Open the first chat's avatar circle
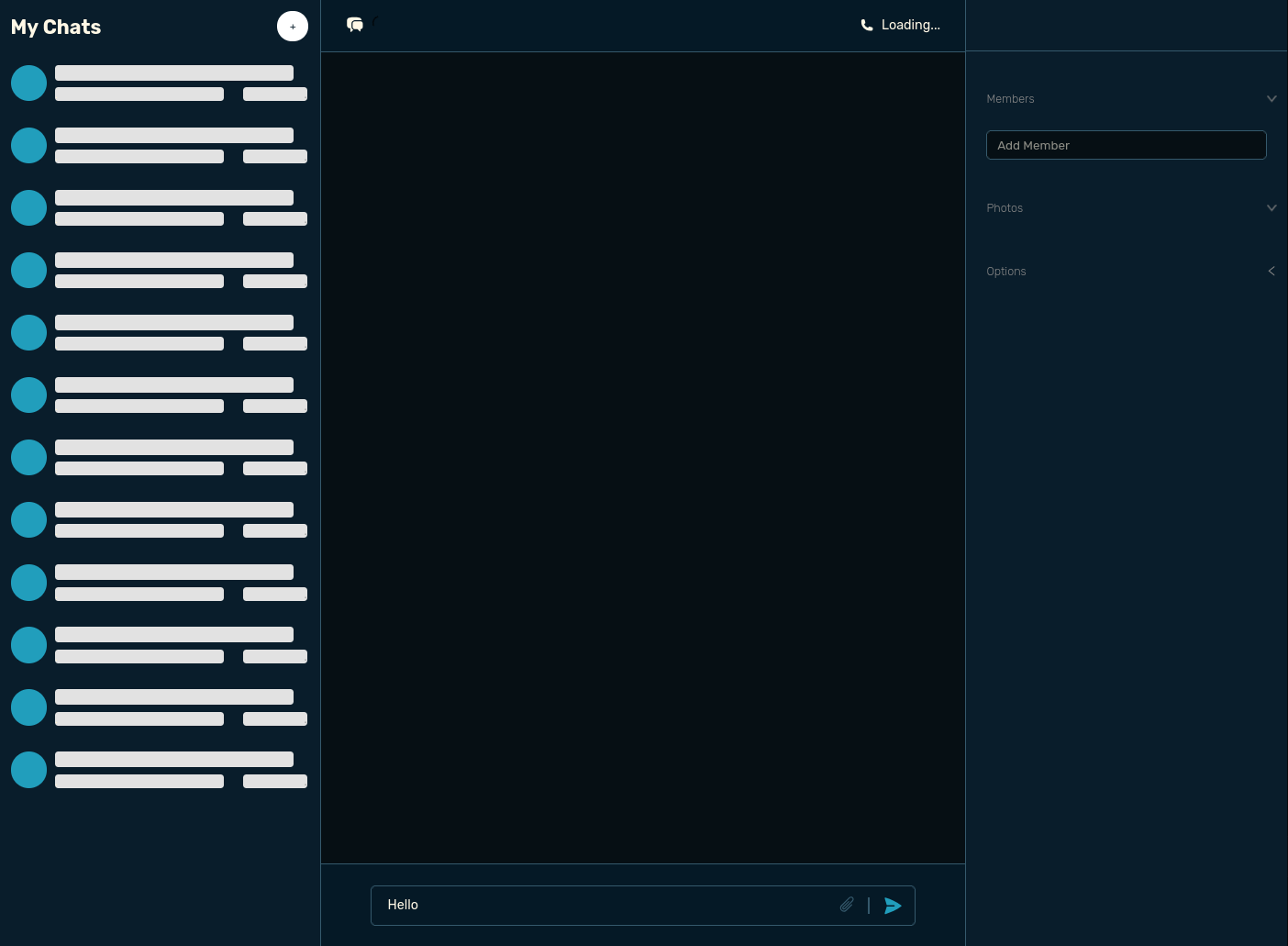Viewport: 1288px width, 946px height. (28, 83)
